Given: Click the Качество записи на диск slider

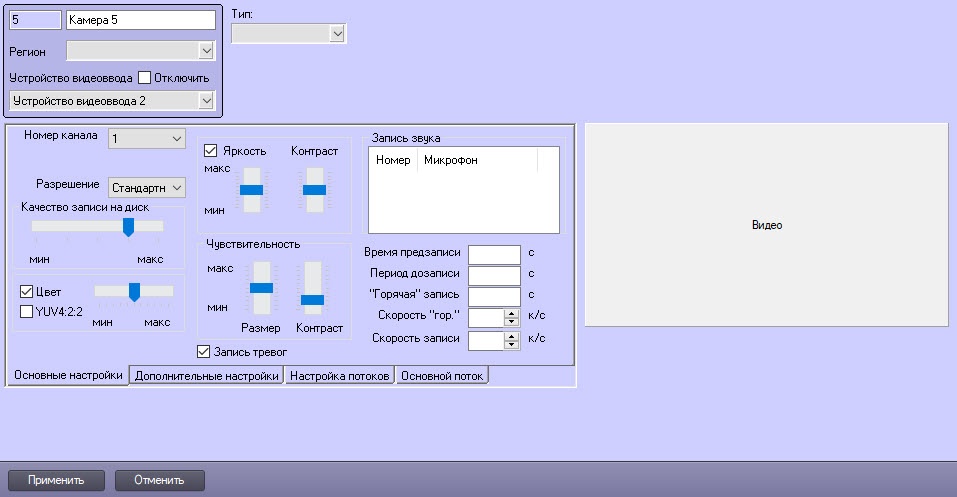Looking at the screenshot, I should click(128, 227).
